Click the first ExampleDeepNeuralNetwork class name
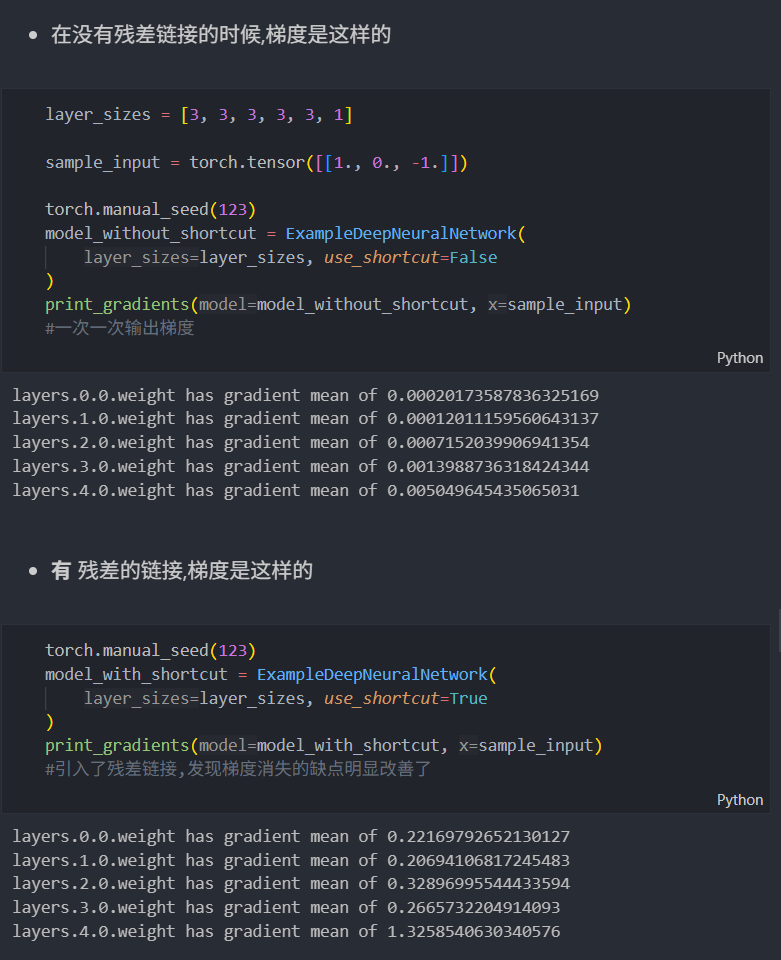 click(x=401, y=234)
